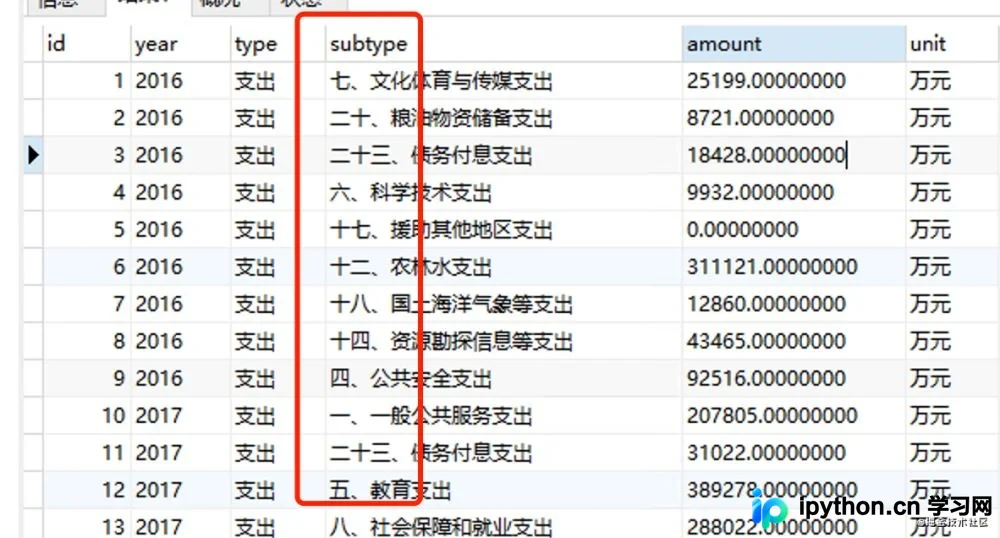Select the id cell with value 1

click(87, 81)
